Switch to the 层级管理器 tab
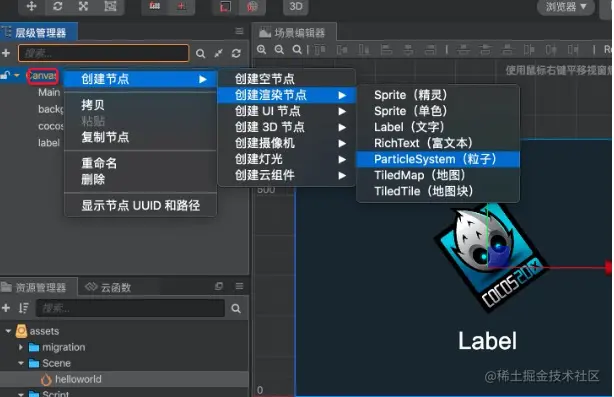The image size is (614, 397). [38, 32]
